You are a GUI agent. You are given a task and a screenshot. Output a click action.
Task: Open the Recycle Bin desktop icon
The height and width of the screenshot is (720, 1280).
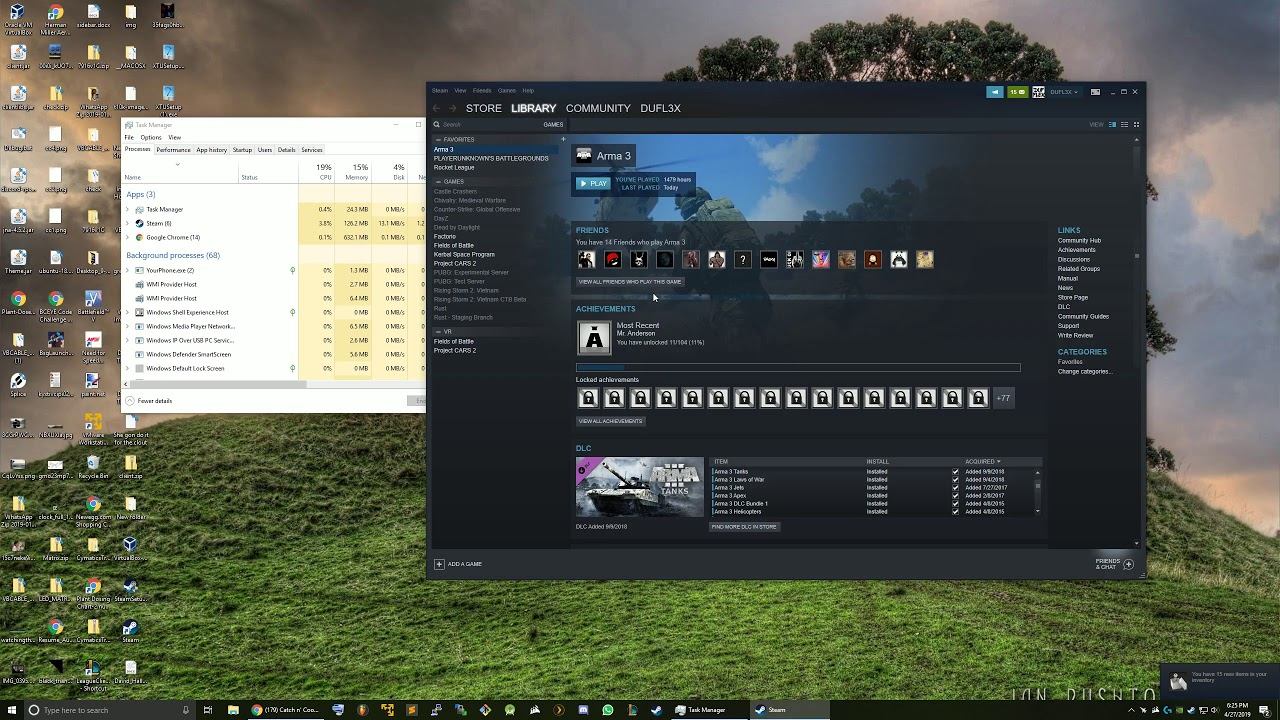click(92, 464)
